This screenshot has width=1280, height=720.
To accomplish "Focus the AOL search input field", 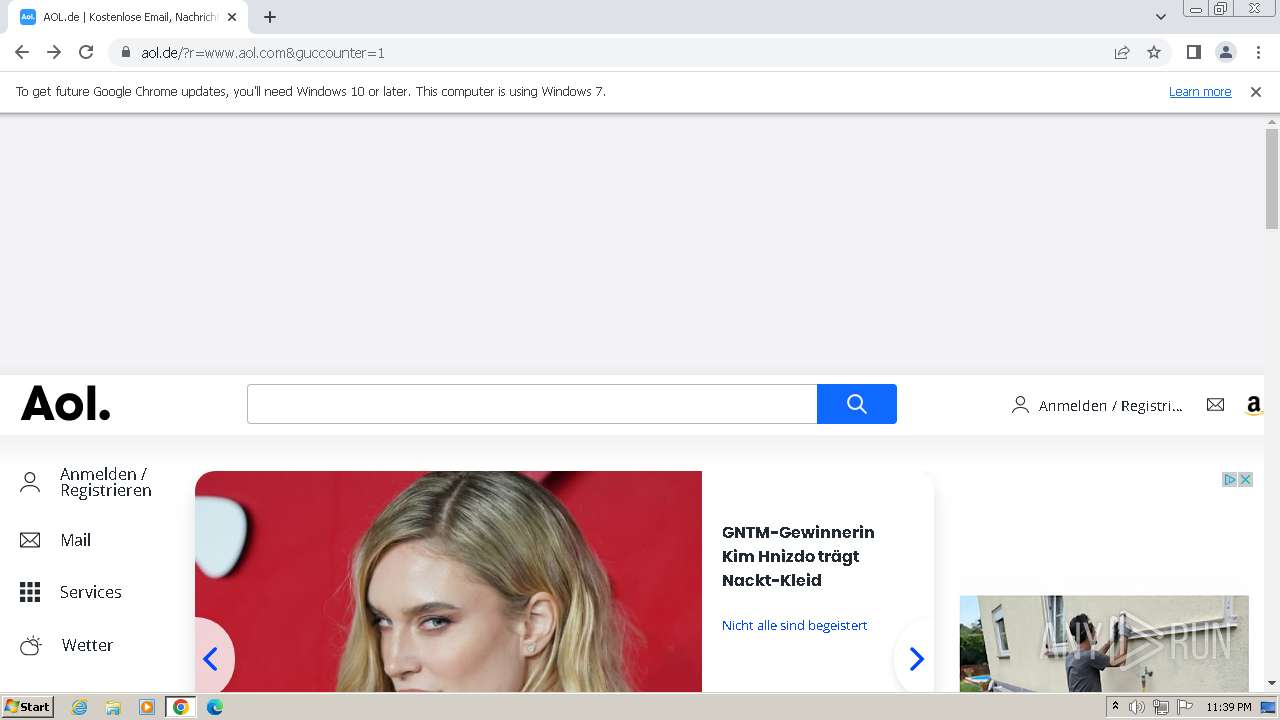I will (532, 404).
